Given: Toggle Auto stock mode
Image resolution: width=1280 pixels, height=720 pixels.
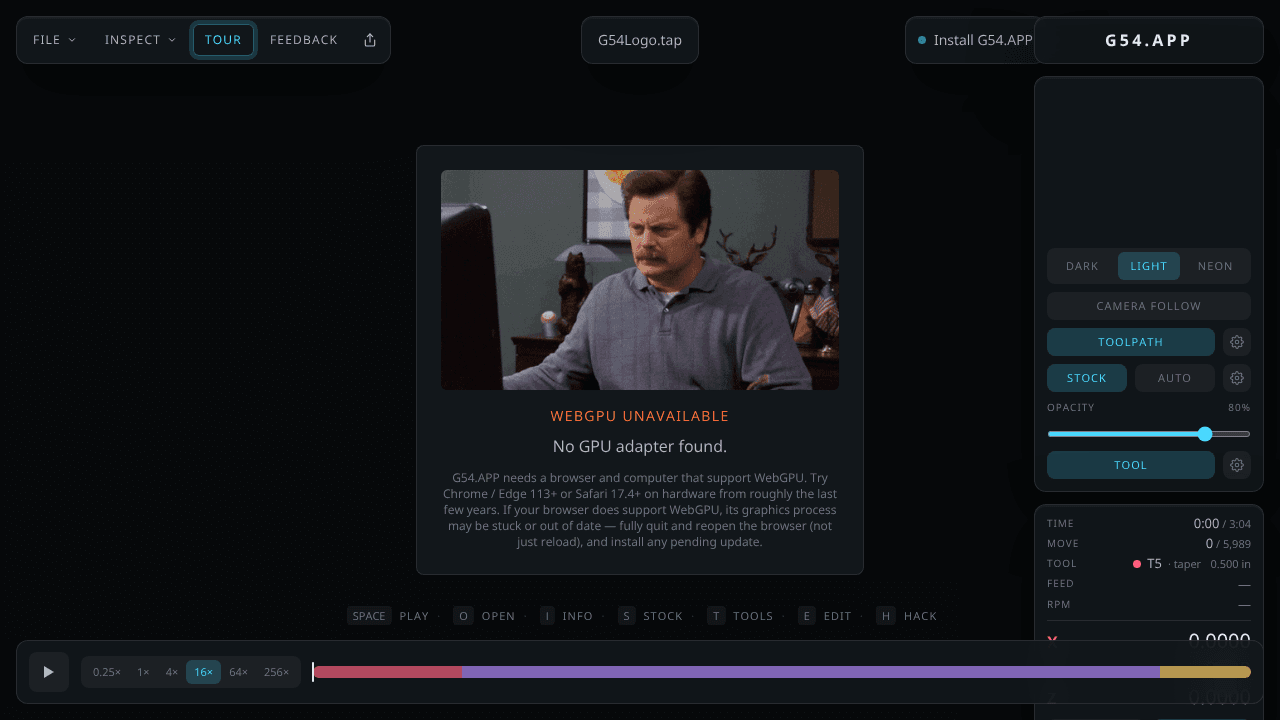Looking at the screenshot, I should click(x=1175, y=378).
